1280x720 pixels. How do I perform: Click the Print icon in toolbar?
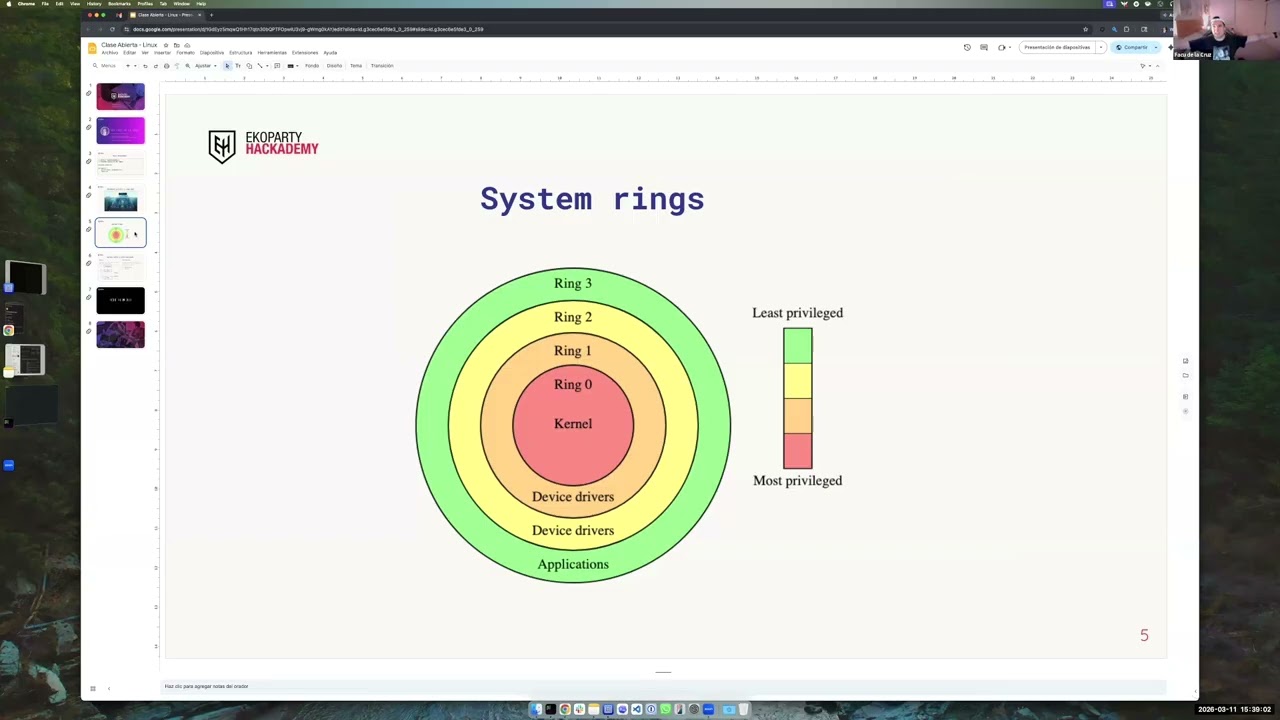coord(167,66)
